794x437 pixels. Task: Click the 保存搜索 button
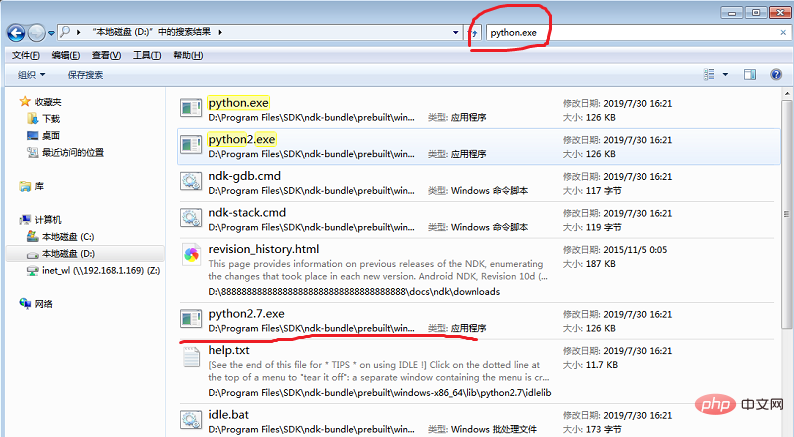click(85, 75)
